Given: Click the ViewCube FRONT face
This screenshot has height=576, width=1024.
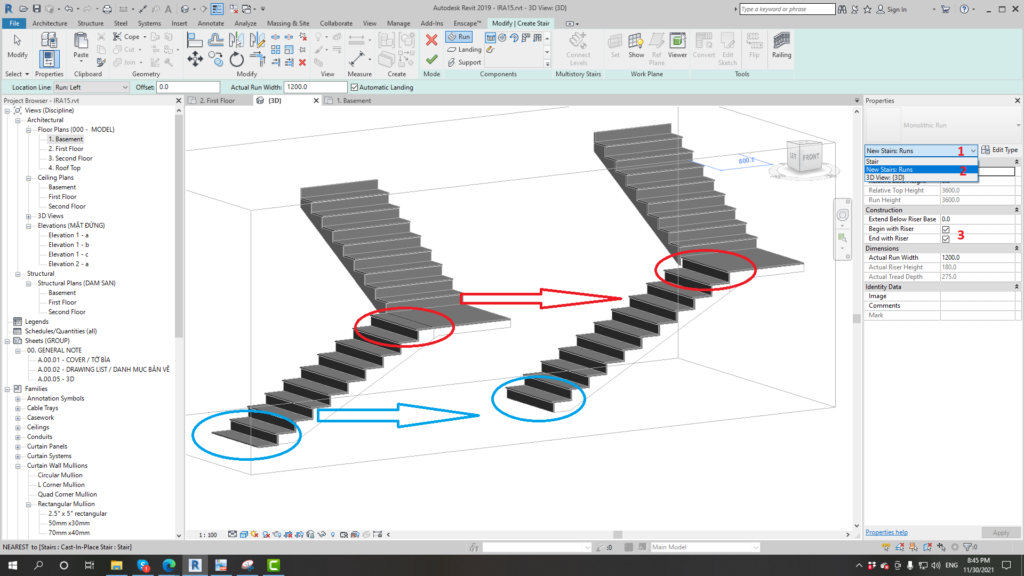Looking at the screenshot, I should (x=809, y=157).
